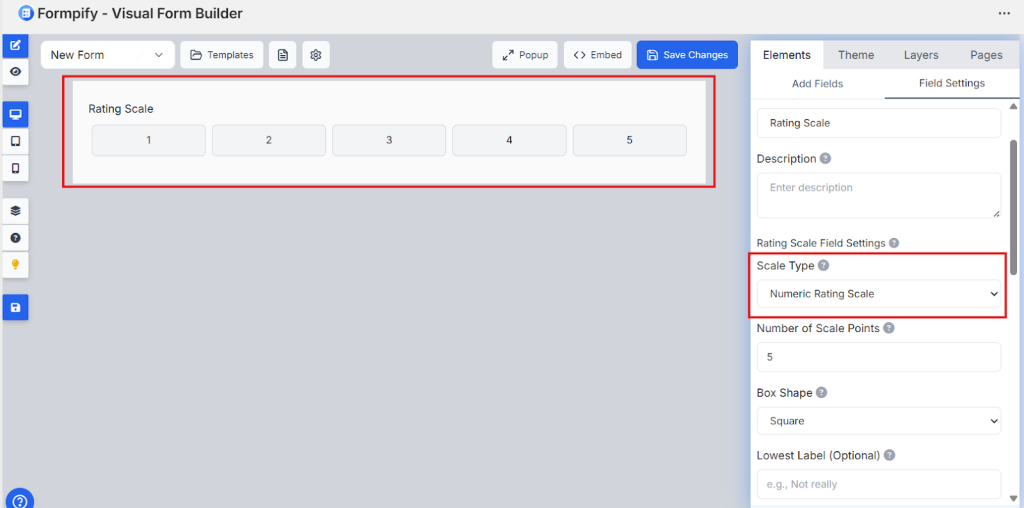Open the Box Shape dropdown
Screen dimensions: 1024x508
pos(878,421)
